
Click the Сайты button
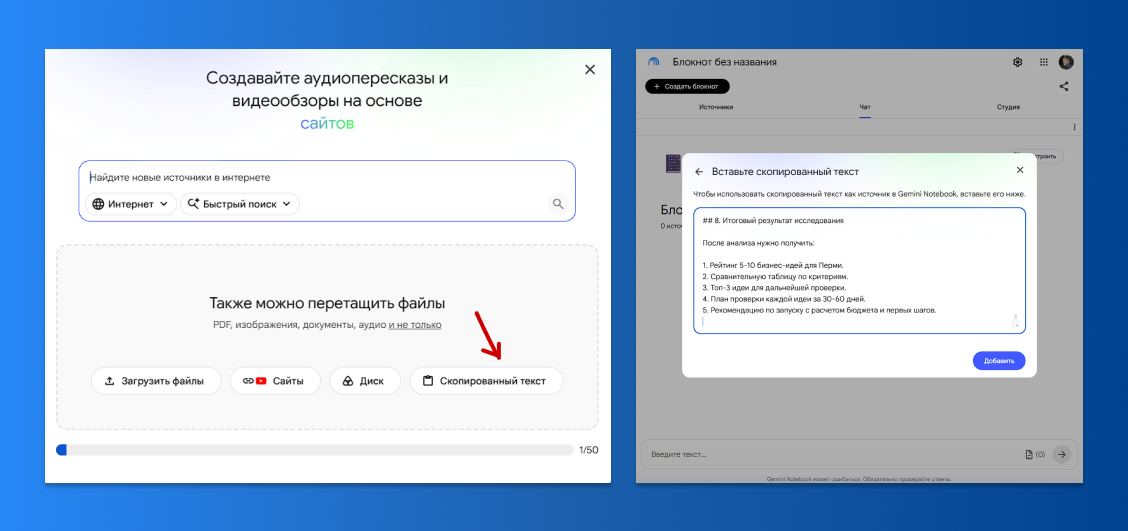[x=276, y=381]
